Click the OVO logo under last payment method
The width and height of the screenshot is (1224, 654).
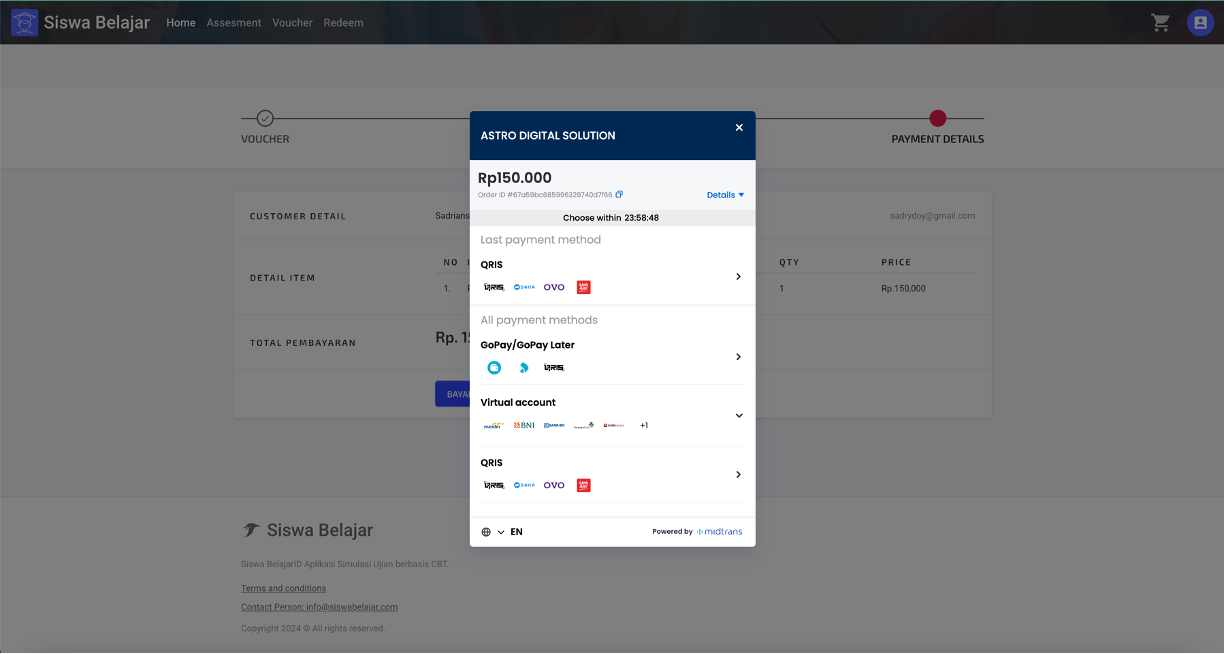(554, 287)
